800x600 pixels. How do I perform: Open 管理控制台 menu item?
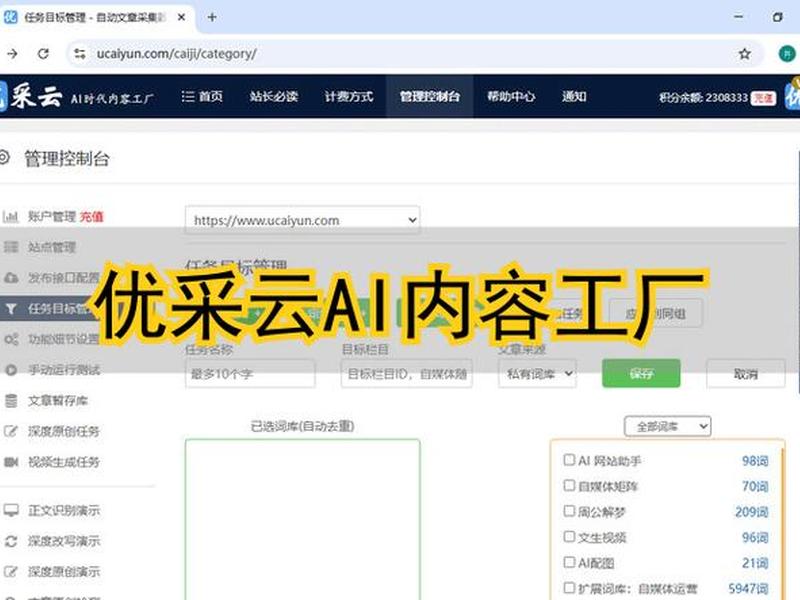pyautogui.click(x=430, y=96)
